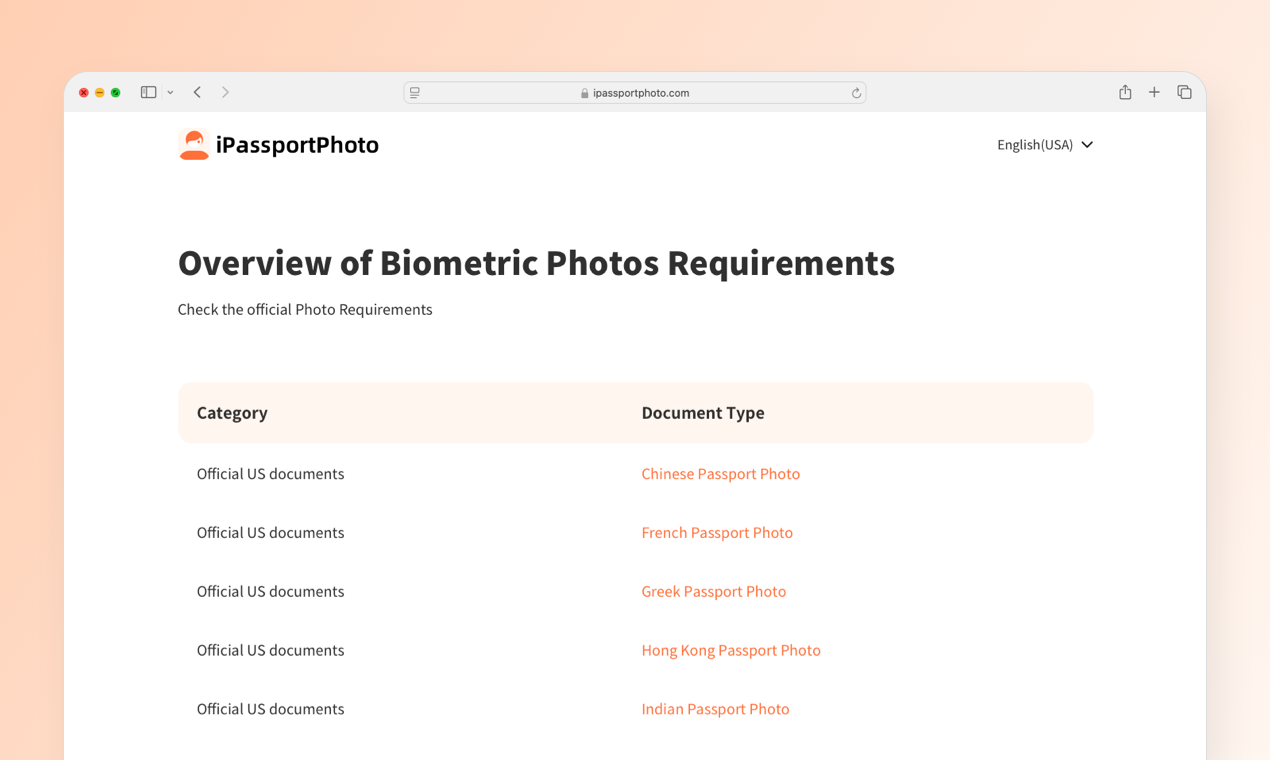
Task: Click the ipassportphoto.com address bar
Action: pos(640,93)
